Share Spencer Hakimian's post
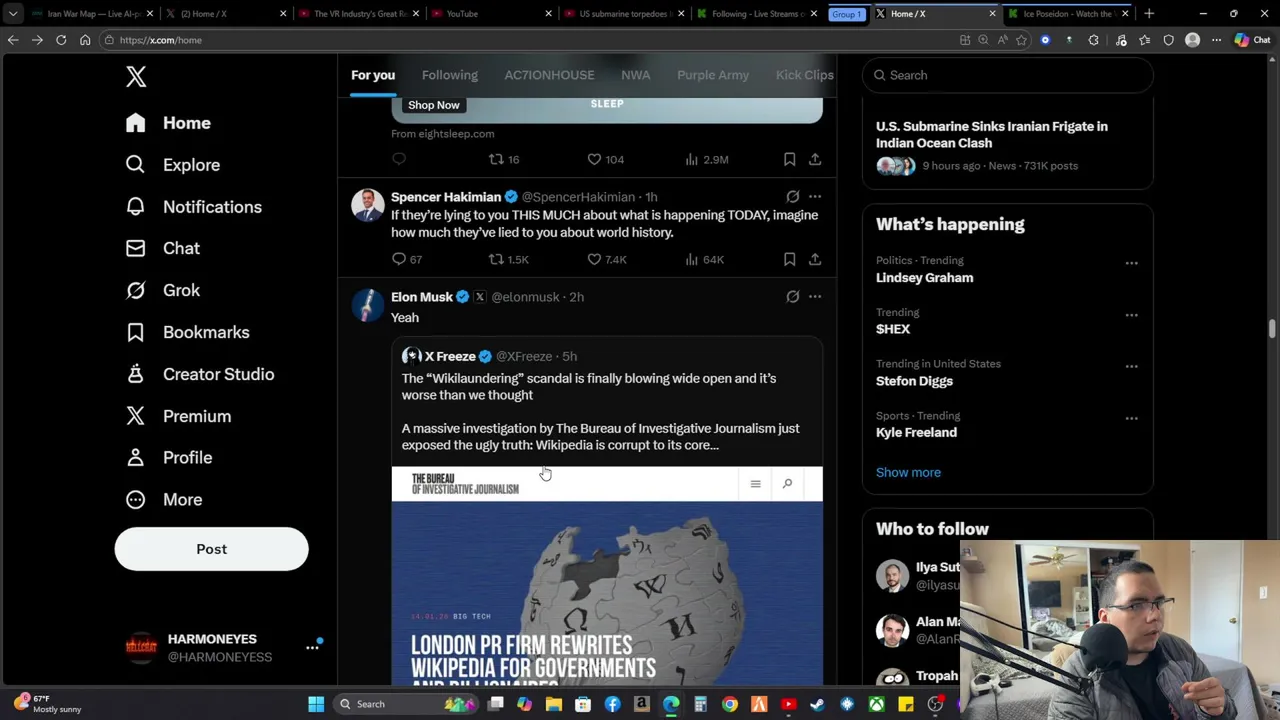1280x720 pixels. pos(815,259)
